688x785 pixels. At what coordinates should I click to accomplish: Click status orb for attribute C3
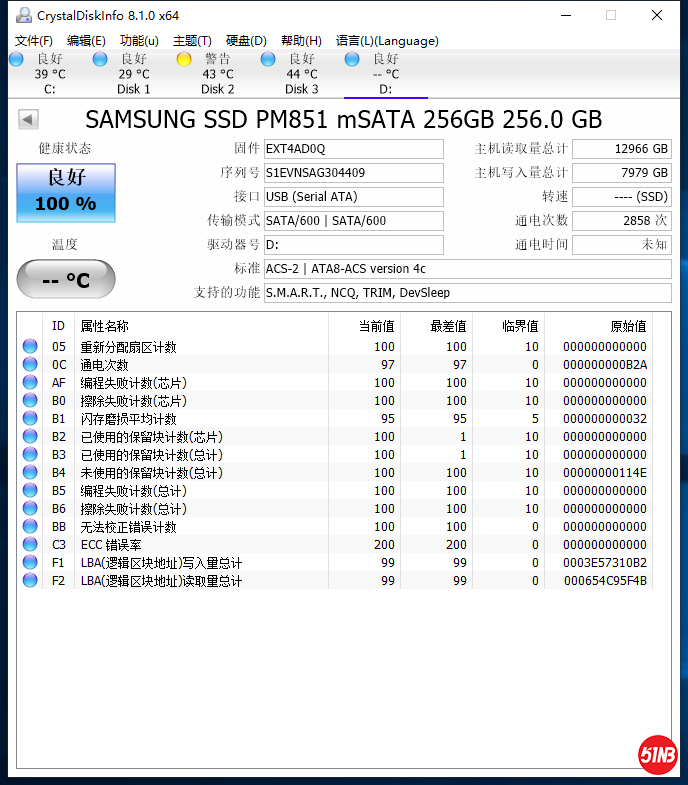30,544
